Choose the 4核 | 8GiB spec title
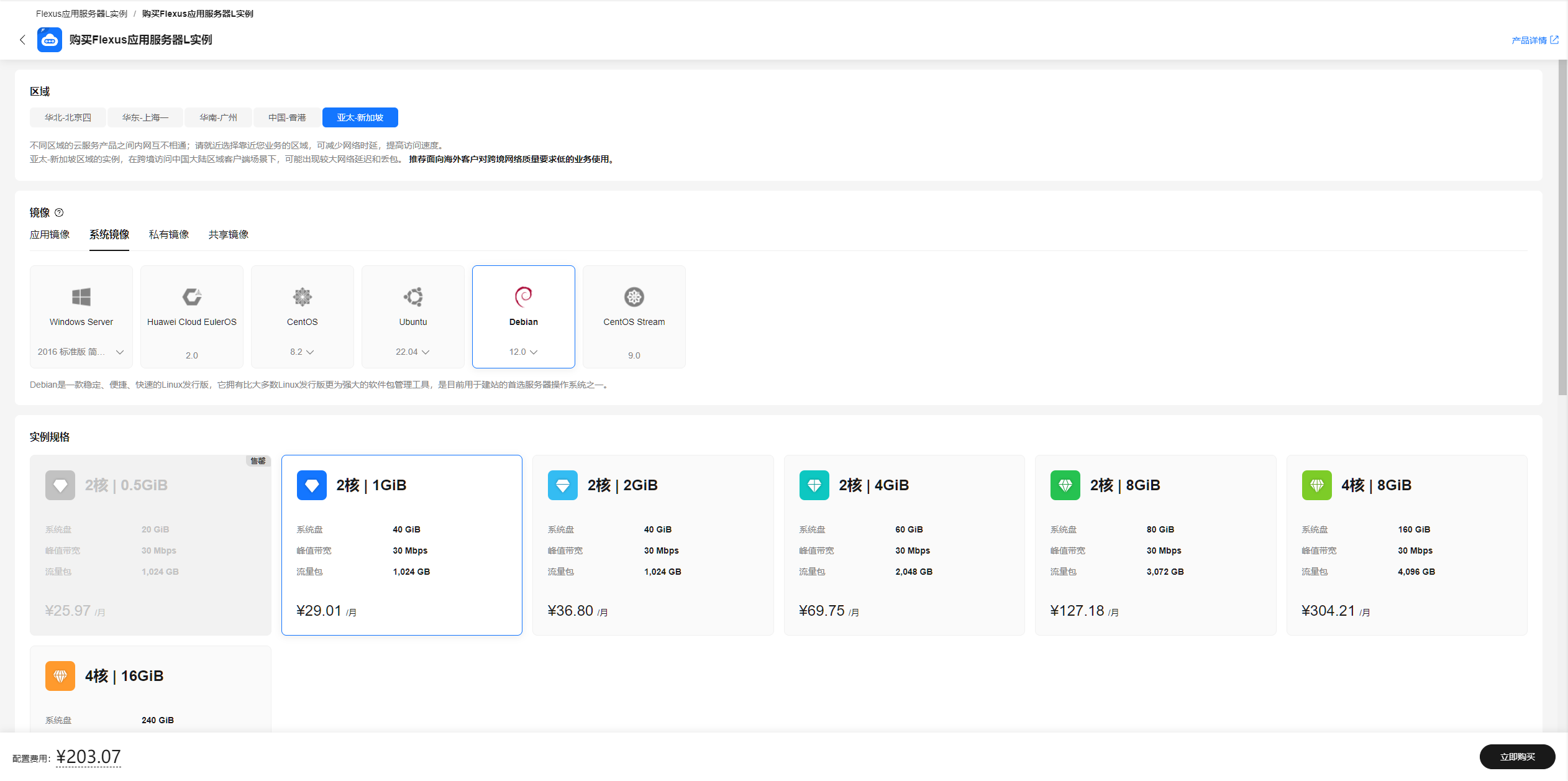The width and height of the screenshot is (1568, 781). [x=1377, y=485]
